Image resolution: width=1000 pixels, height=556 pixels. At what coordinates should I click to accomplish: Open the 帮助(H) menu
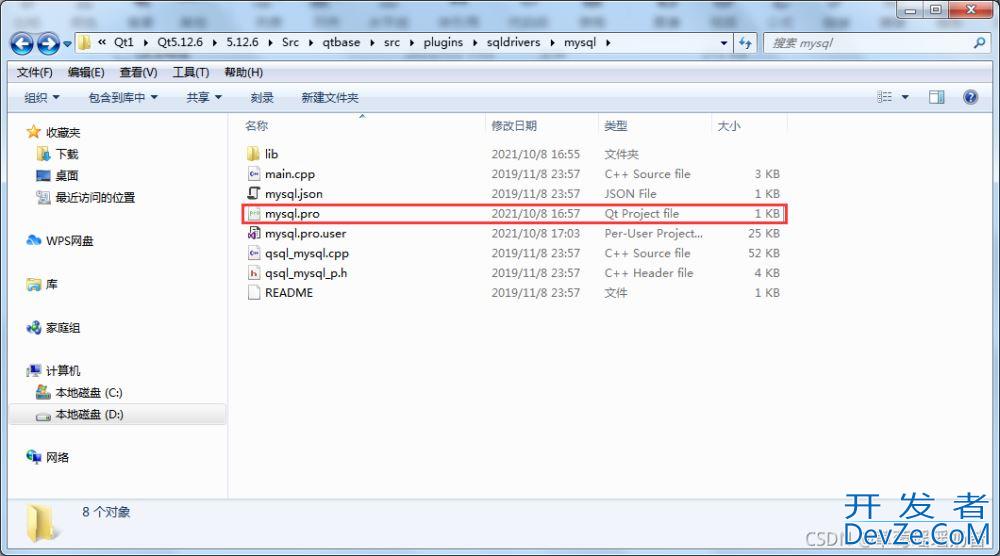[244, 72]
